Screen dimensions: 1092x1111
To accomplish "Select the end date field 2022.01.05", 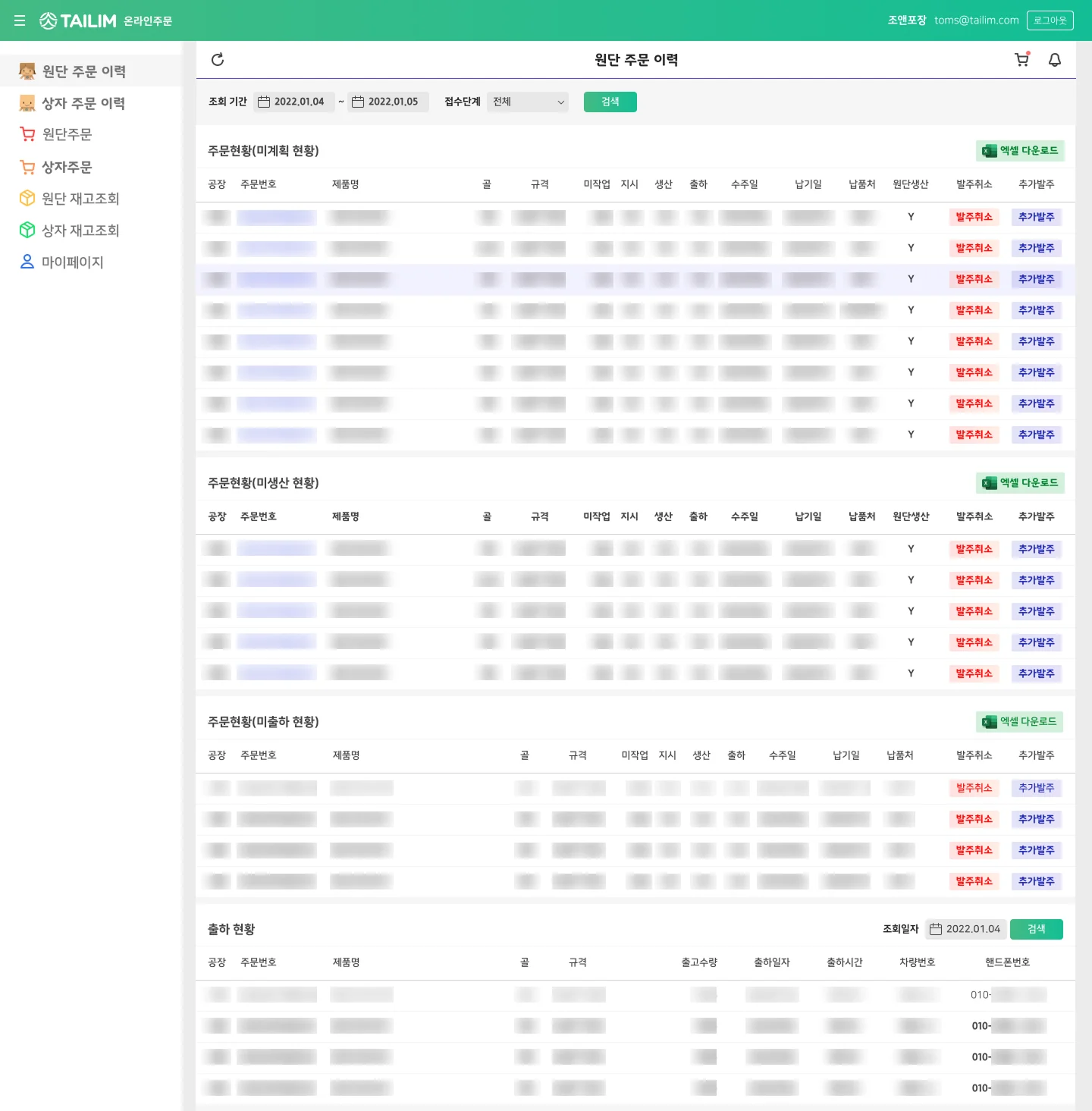I will pyautogui.click(x=388, y=102).
